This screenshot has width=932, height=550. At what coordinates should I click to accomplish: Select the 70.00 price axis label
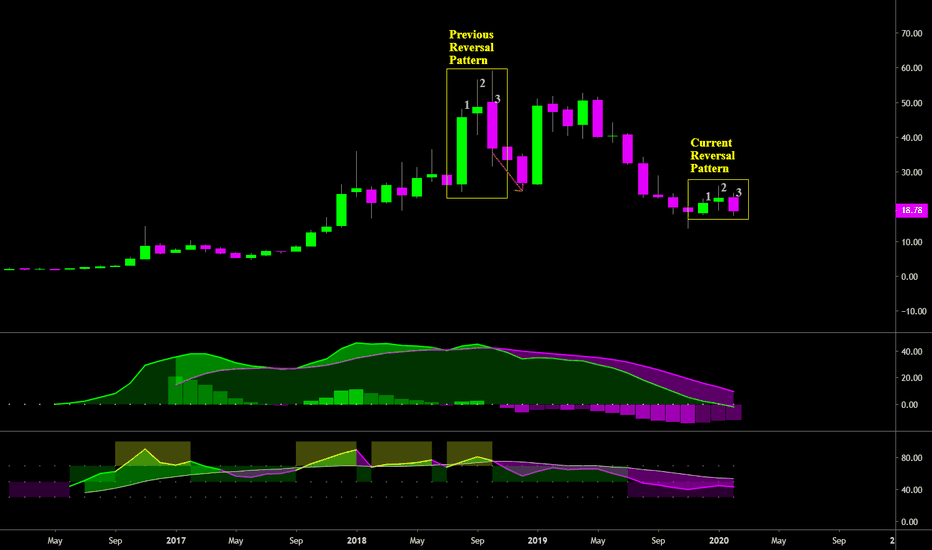(912, 33)
